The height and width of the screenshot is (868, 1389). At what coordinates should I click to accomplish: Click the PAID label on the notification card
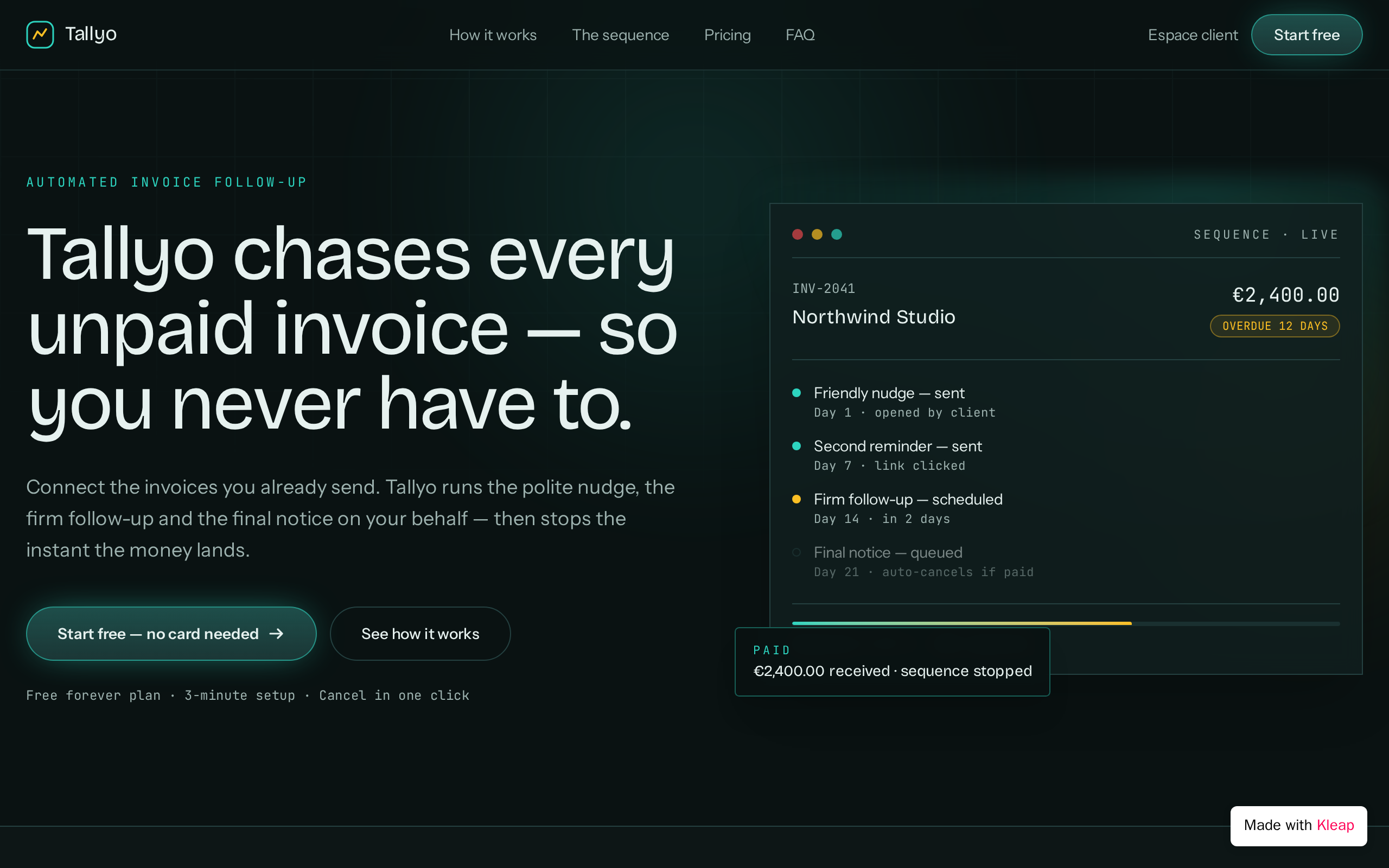[772, 650]
